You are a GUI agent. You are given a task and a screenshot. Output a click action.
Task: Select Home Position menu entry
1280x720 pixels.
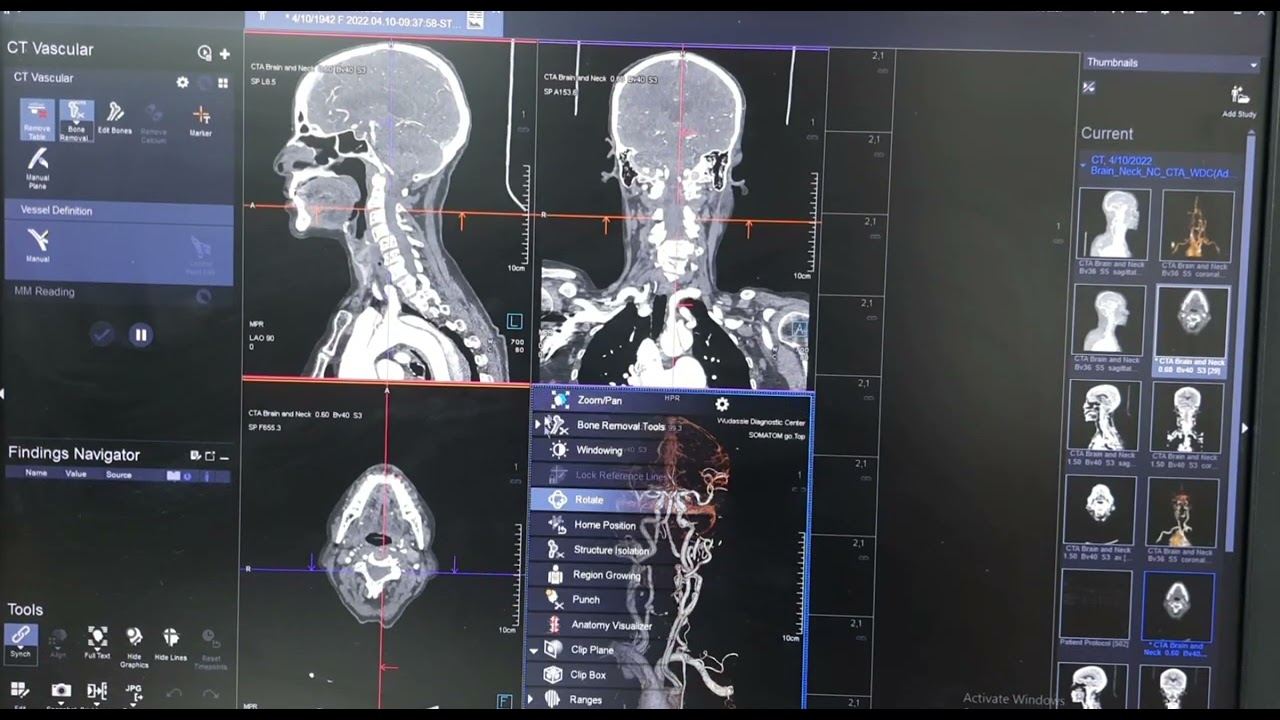coord(605,525)
